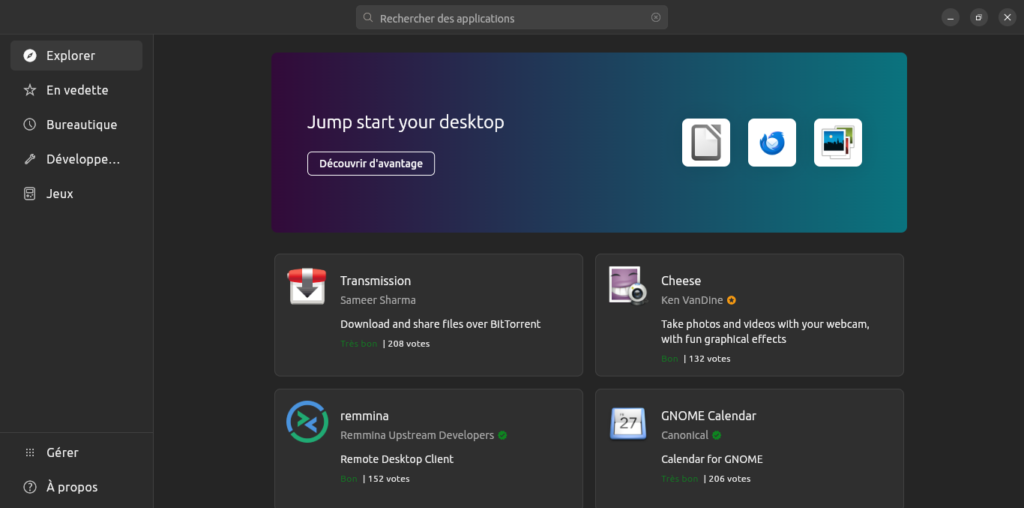Click the star badge next to Ken VanDine

731,300
